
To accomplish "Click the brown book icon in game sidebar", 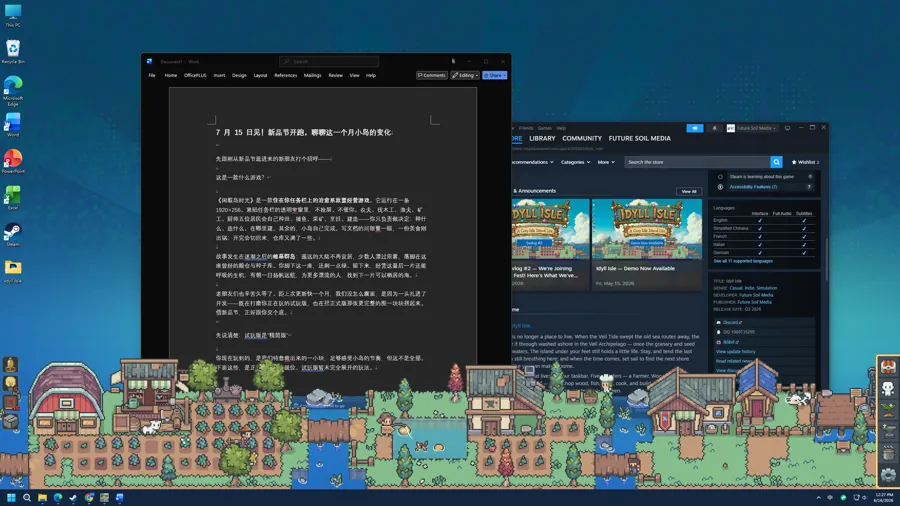I will click(10, 402).
